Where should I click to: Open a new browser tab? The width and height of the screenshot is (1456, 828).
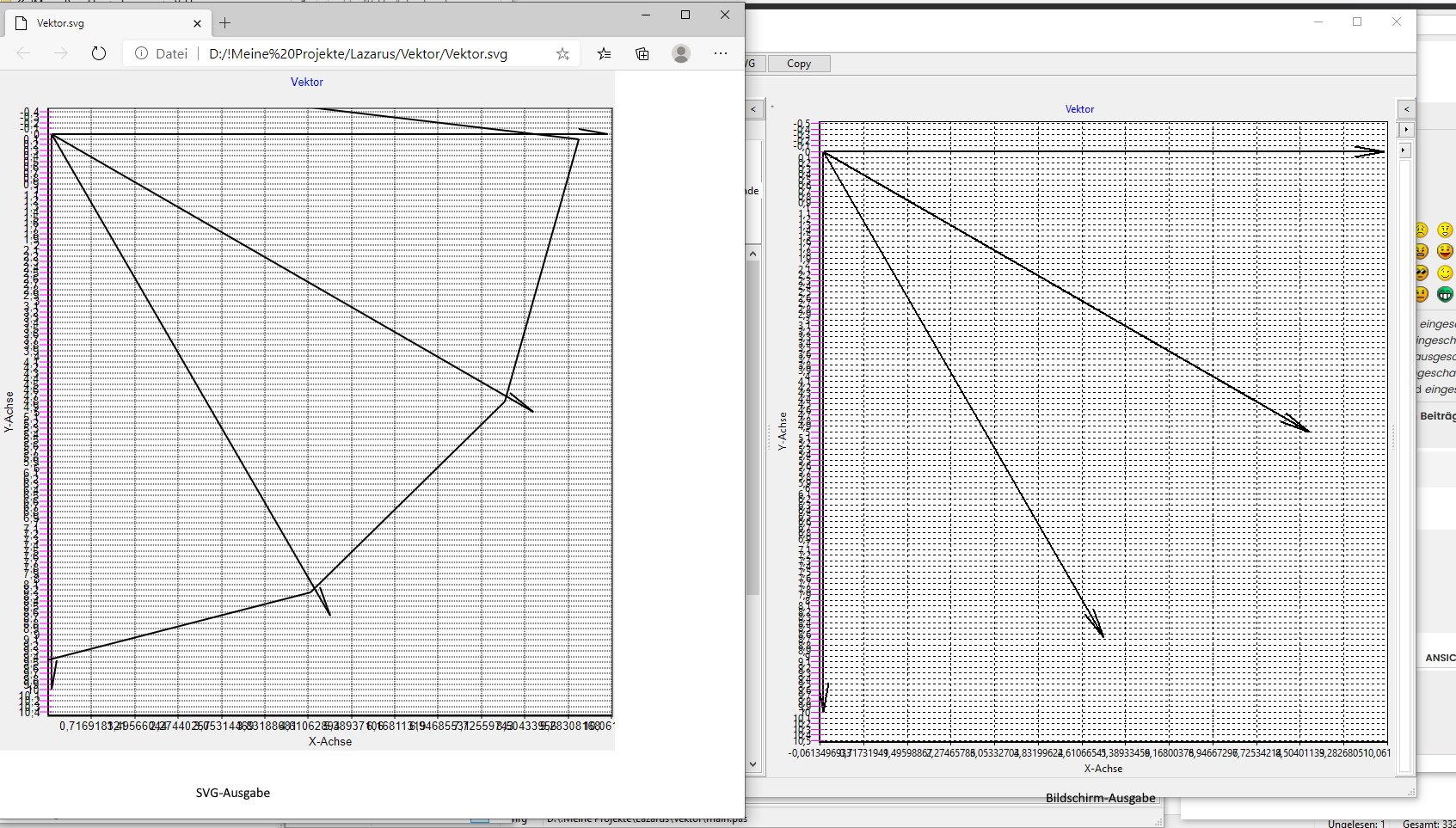pyautogui.click(x=225, y=23)
